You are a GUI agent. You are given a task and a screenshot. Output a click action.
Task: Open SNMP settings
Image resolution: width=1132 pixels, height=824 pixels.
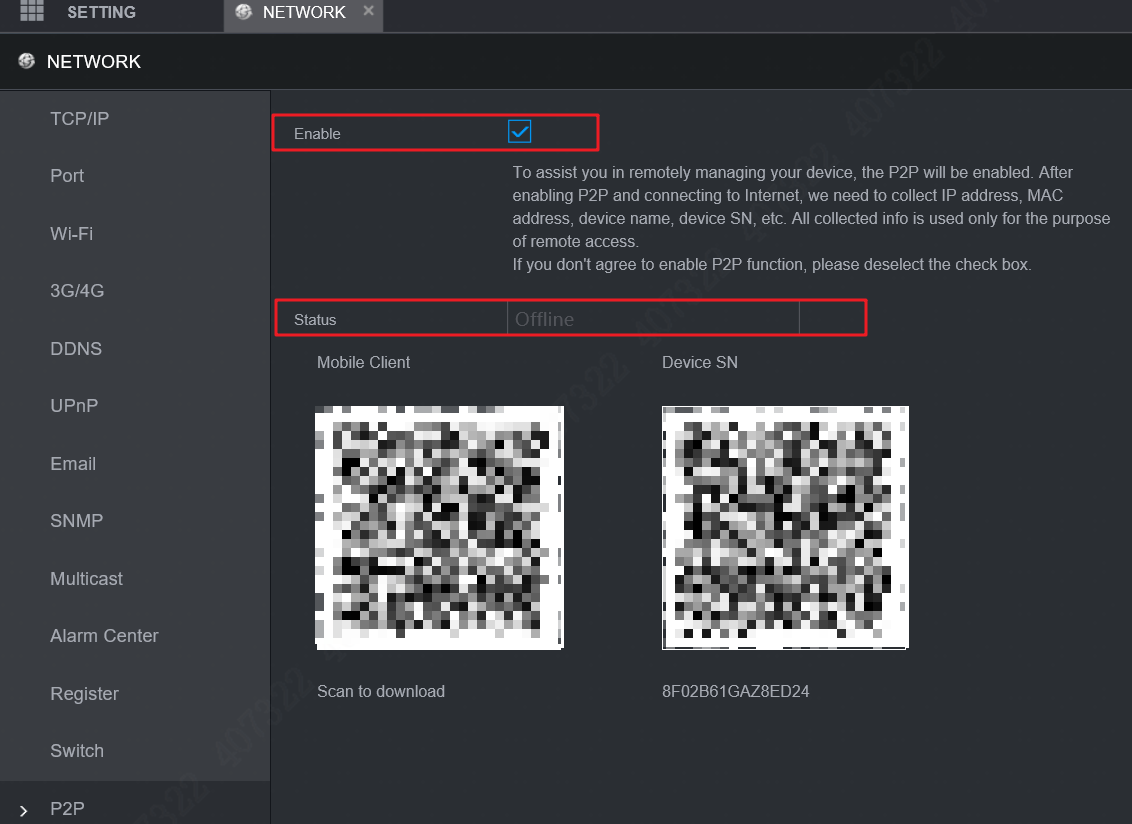coord(77,520)
